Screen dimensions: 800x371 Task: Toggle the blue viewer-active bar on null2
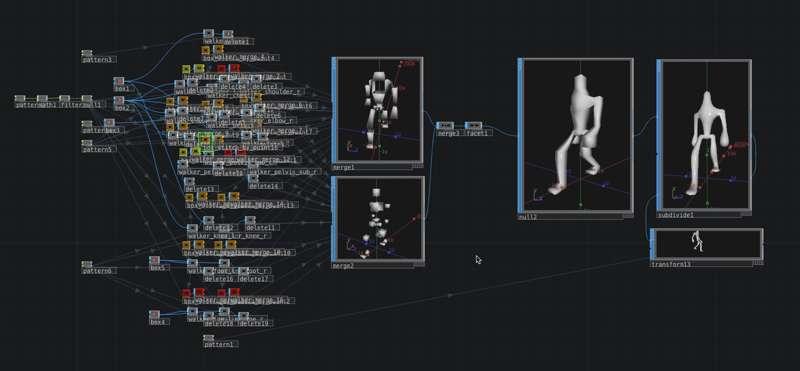[520, 135]
